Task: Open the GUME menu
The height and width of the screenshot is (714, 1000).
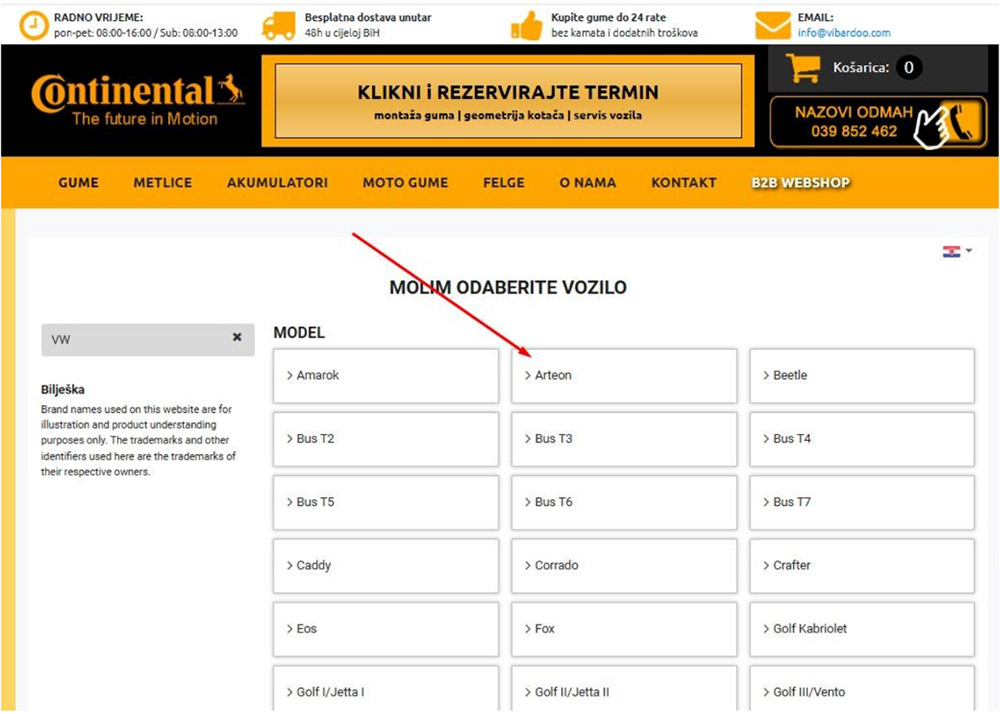Action: pyautogui.click(x=78, y=182)
